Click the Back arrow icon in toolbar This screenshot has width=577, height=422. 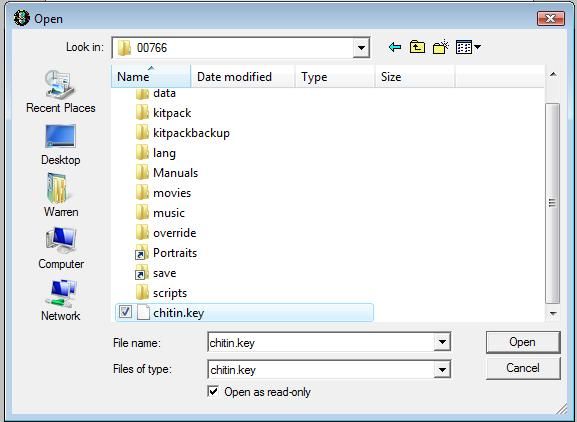tap(394, 47)
